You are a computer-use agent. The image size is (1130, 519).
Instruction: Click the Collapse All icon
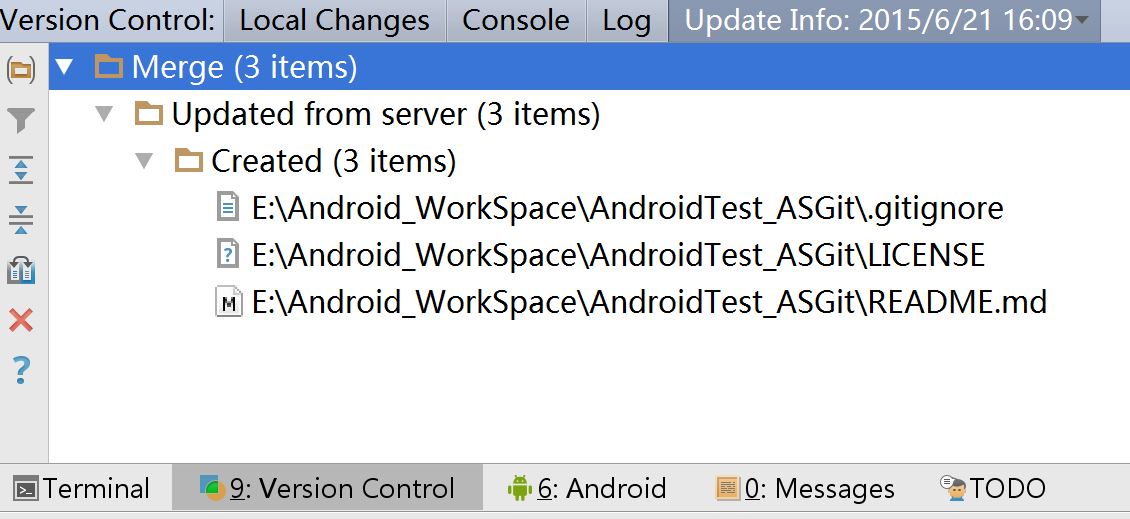point(21,219)
